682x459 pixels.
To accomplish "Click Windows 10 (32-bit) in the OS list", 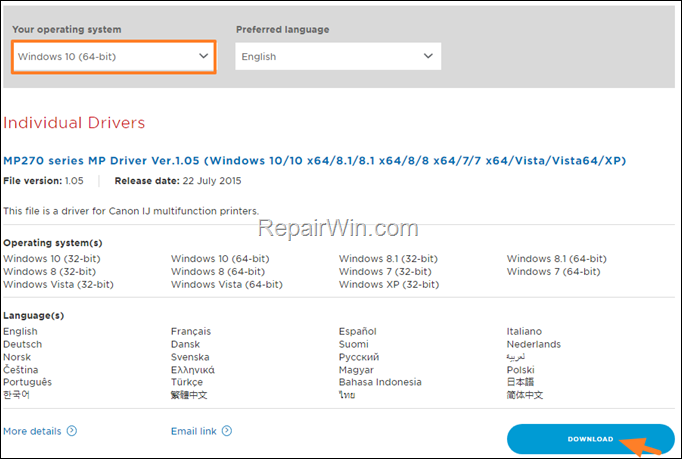I will tap(52, 258).
